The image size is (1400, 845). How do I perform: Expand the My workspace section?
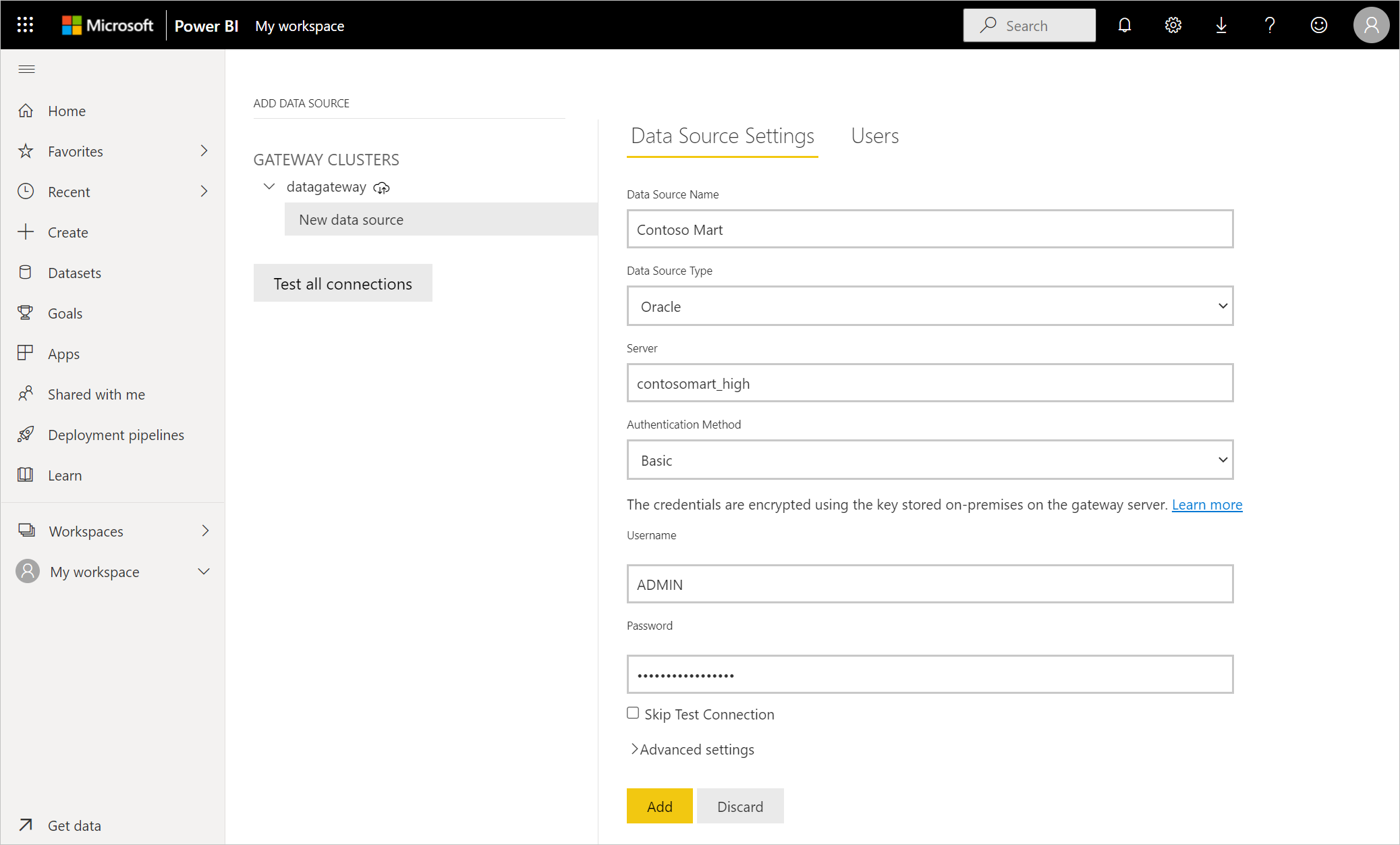(205, 571)
